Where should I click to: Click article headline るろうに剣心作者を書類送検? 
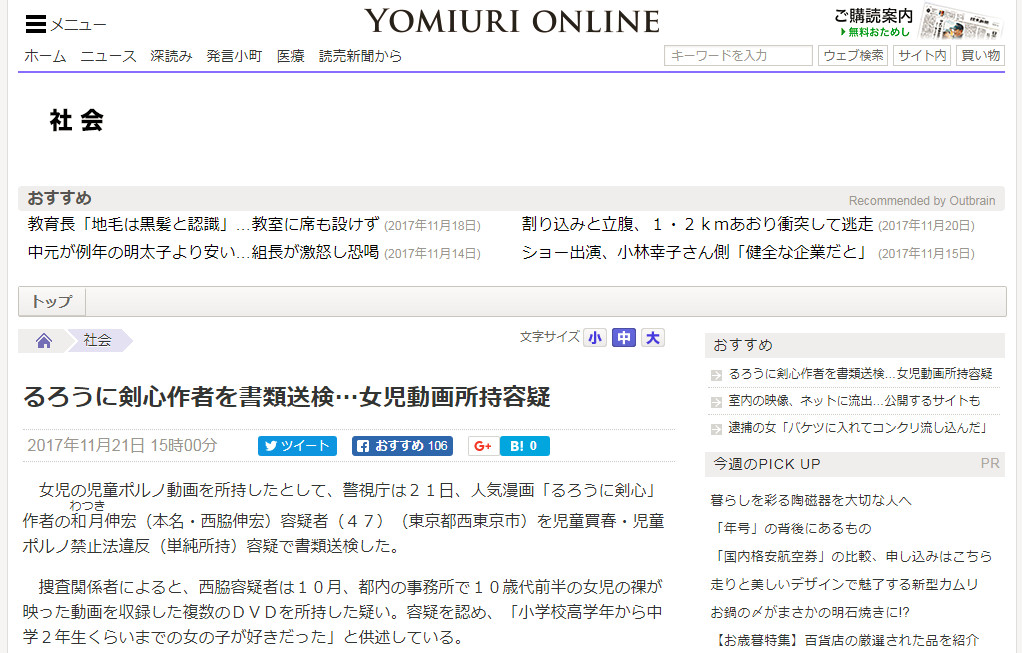(287, 397)
